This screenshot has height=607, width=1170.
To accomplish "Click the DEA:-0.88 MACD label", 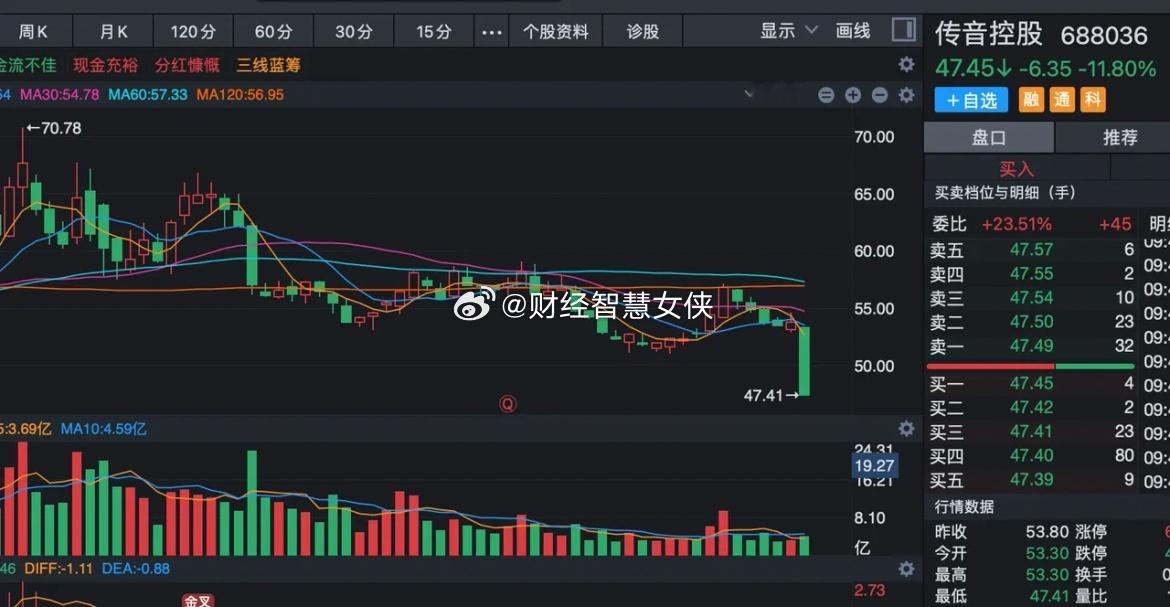I will pos(136,569).
